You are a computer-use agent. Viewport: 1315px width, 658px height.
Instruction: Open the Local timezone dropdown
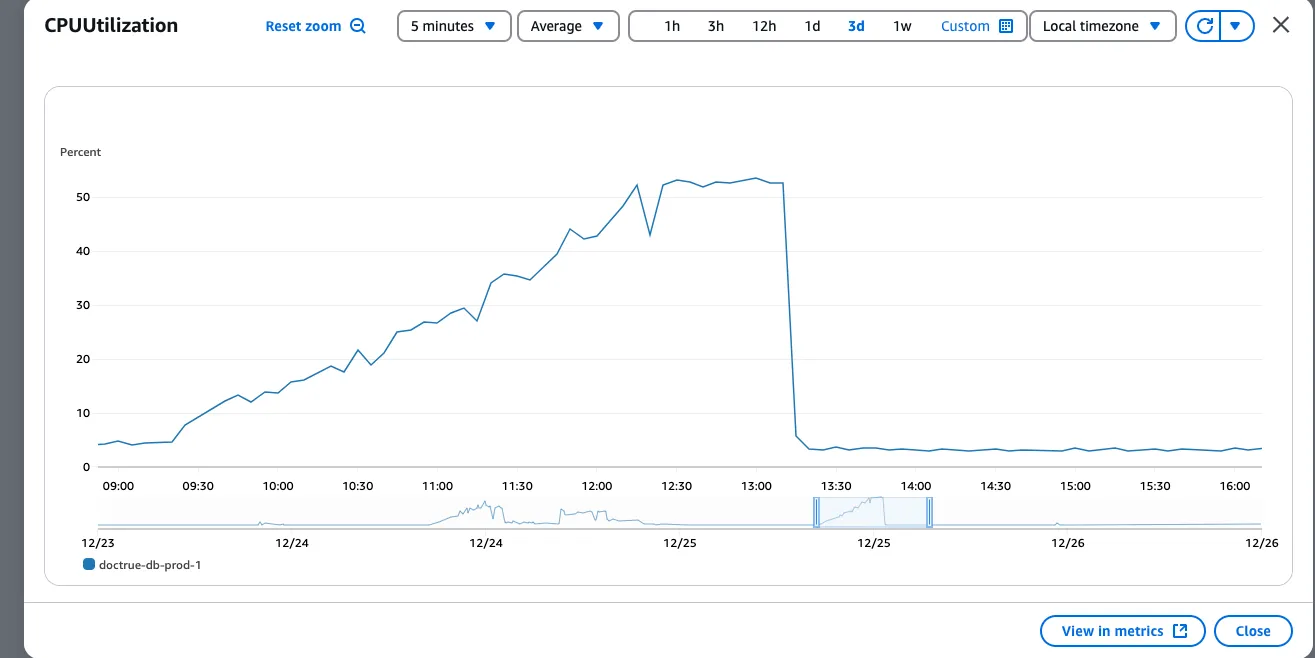[1102, 26]
